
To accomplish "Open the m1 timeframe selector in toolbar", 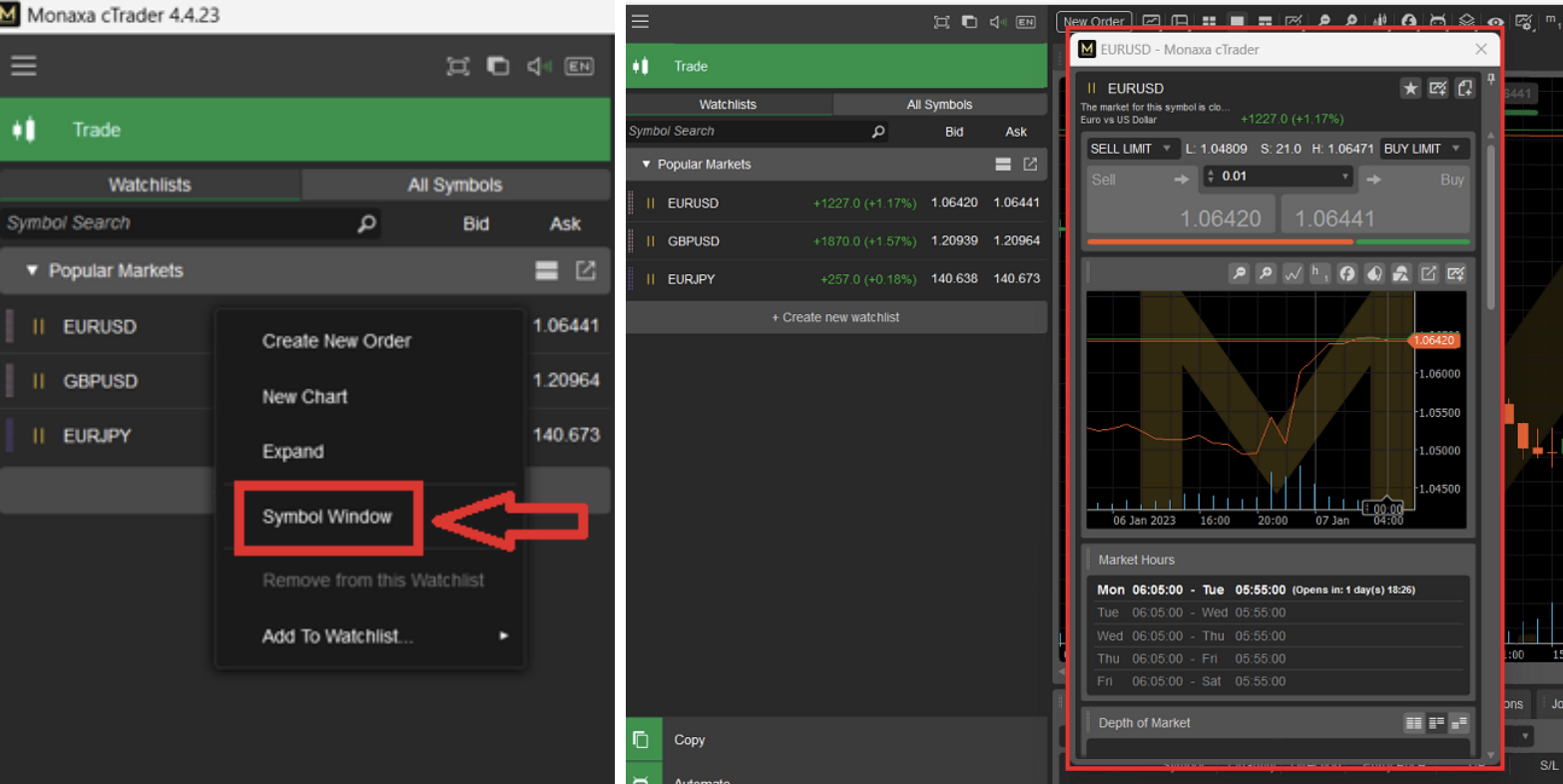I will pyautogui.click(x=1552, y=21).
